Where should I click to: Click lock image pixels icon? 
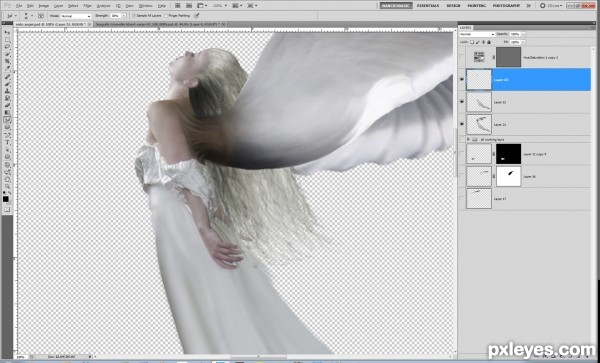(478, 42)
